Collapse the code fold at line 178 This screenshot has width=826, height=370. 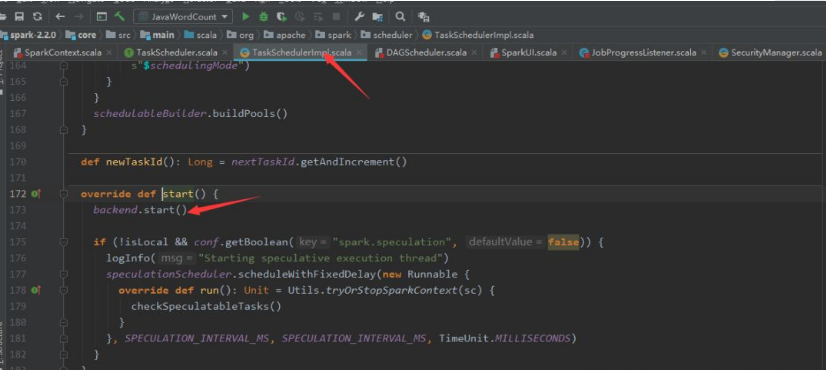coord(64,290)
